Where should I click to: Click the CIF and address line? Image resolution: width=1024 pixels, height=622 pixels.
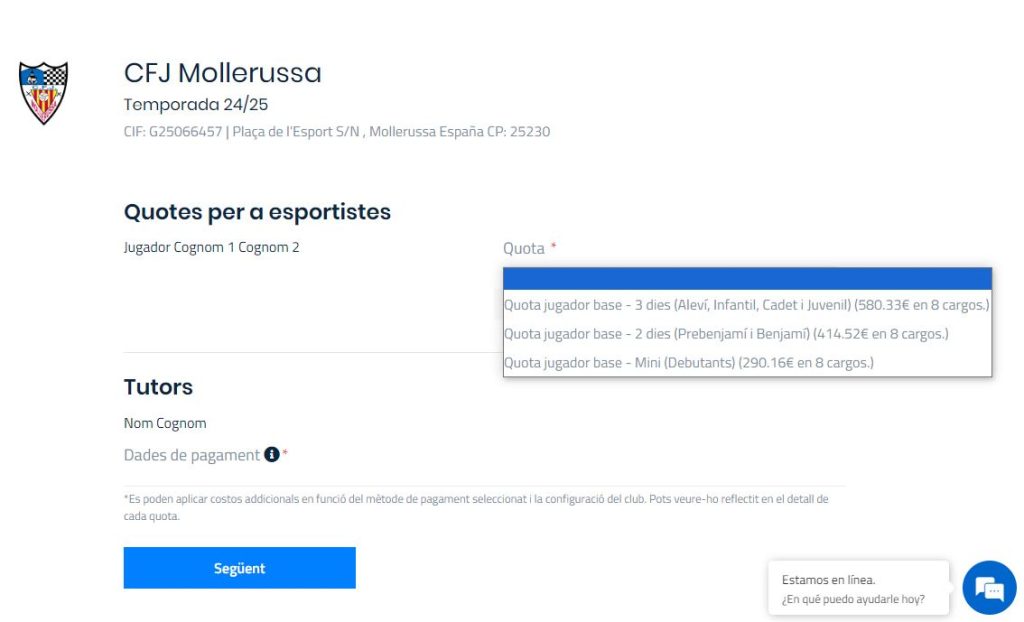[x=337, y=132]
